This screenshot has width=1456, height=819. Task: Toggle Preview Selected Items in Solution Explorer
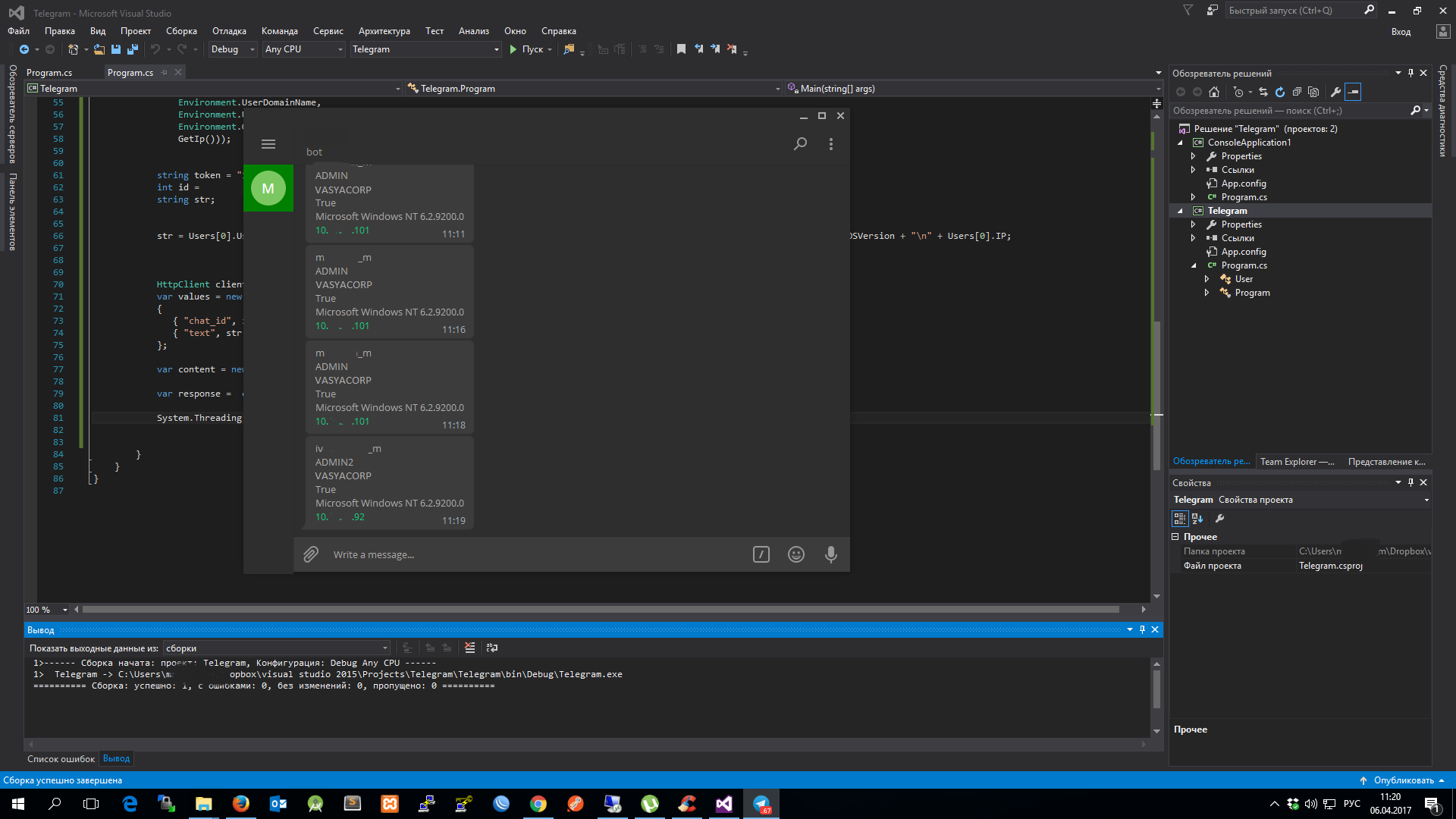click(x=1353, y=92)
